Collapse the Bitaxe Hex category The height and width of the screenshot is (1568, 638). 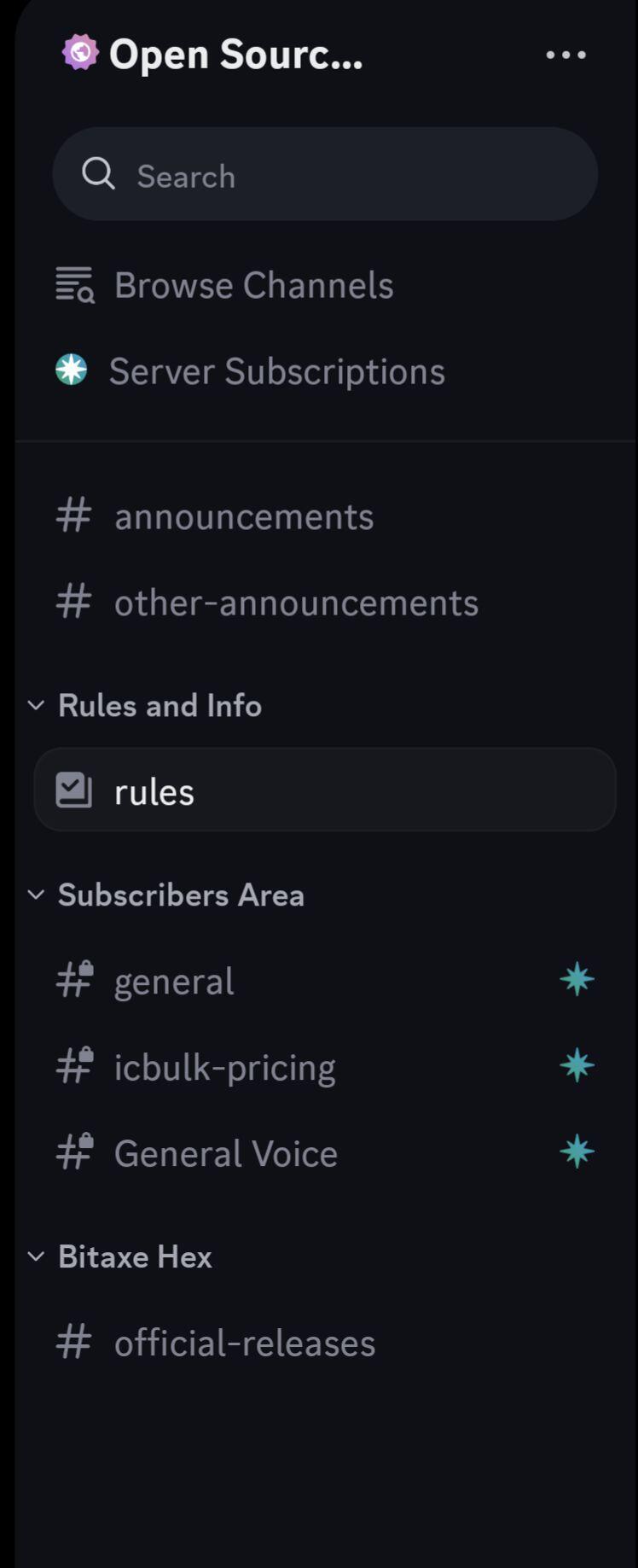click(120, 1257)
